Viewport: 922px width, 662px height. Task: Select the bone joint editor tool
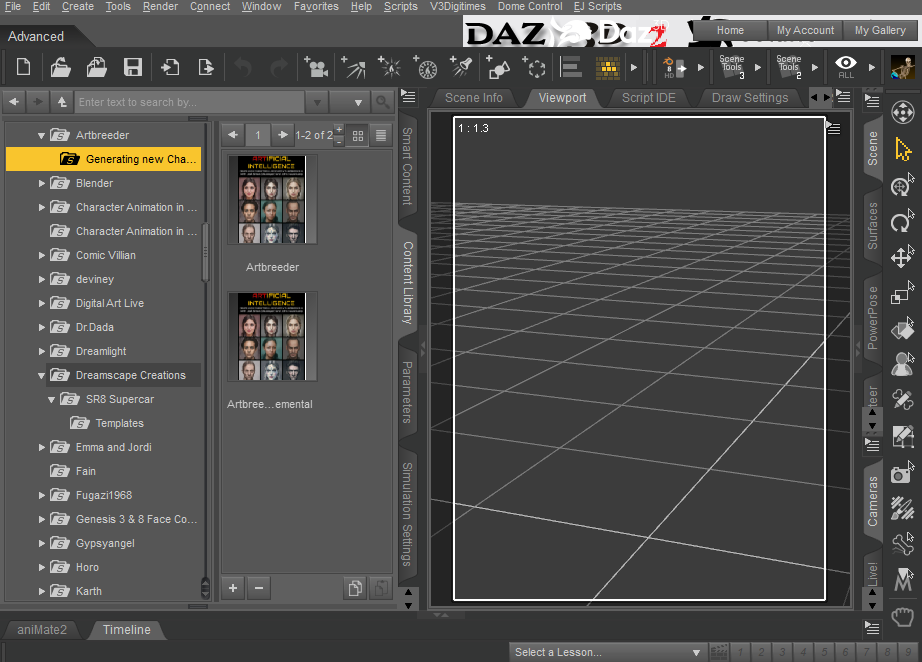pyautogui.click(x=903, y=544)
